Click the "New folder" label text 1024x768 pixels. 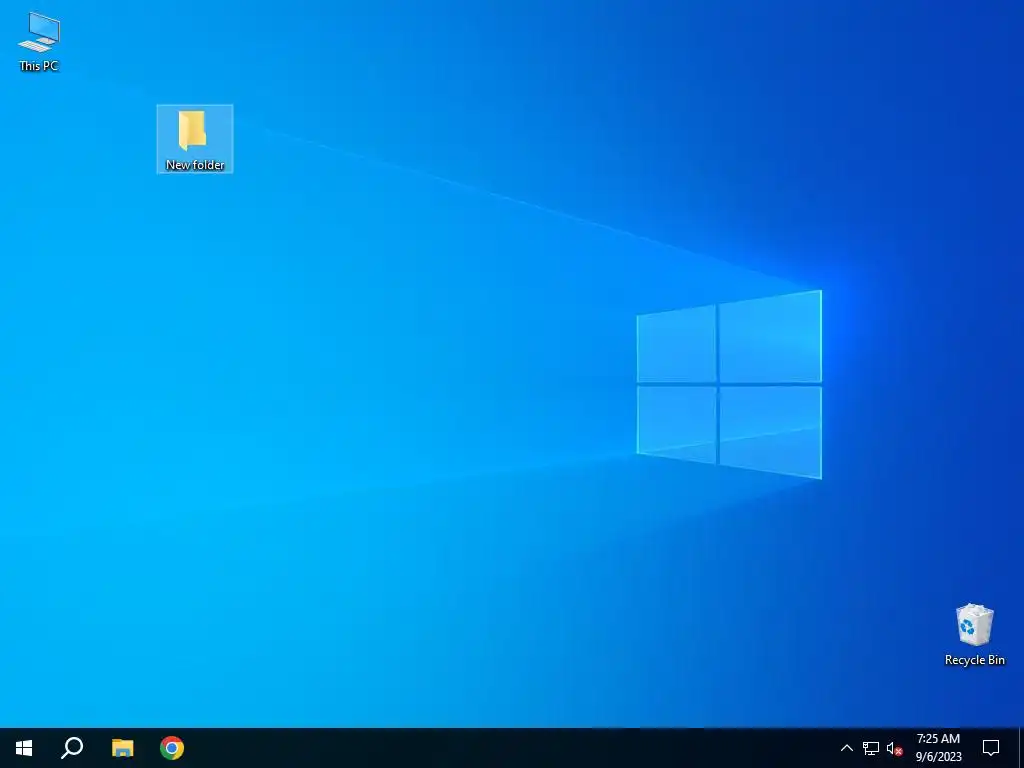tap(195, 165)
